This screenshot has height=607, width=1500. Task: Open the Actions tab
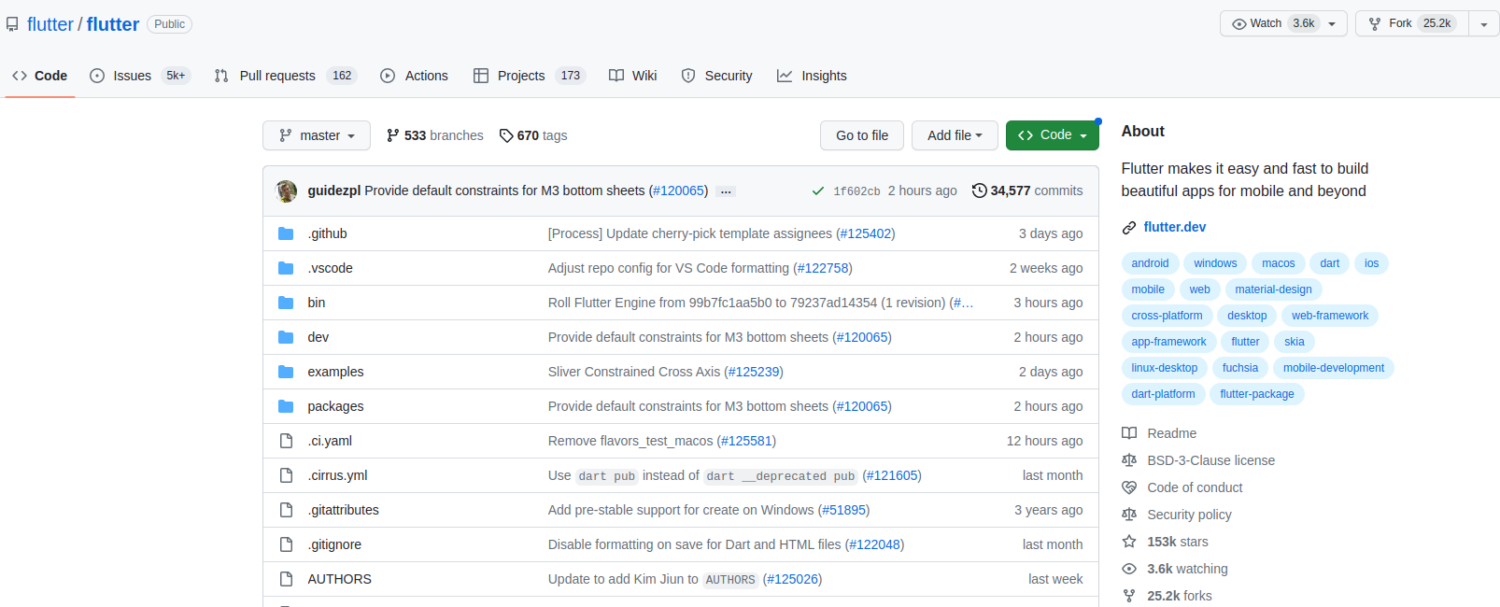(414, 75)
